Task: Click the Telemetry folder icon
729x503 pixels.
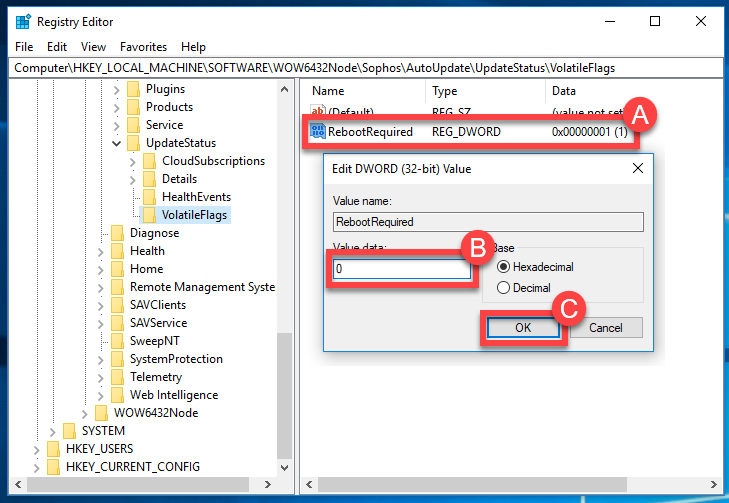Action: click(x=117, y=377)
